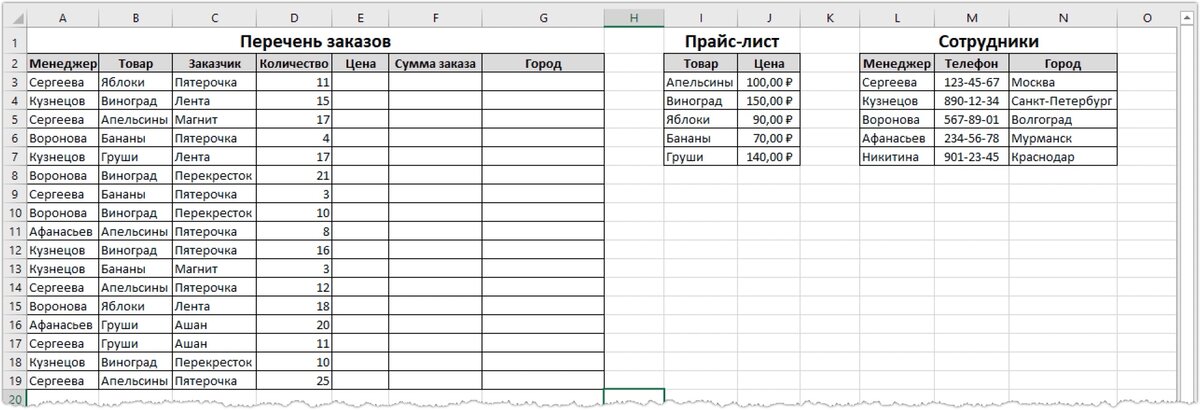Select phone number '123-45-67'
The height and width of the screenshot is (410, 1200).
972,82
